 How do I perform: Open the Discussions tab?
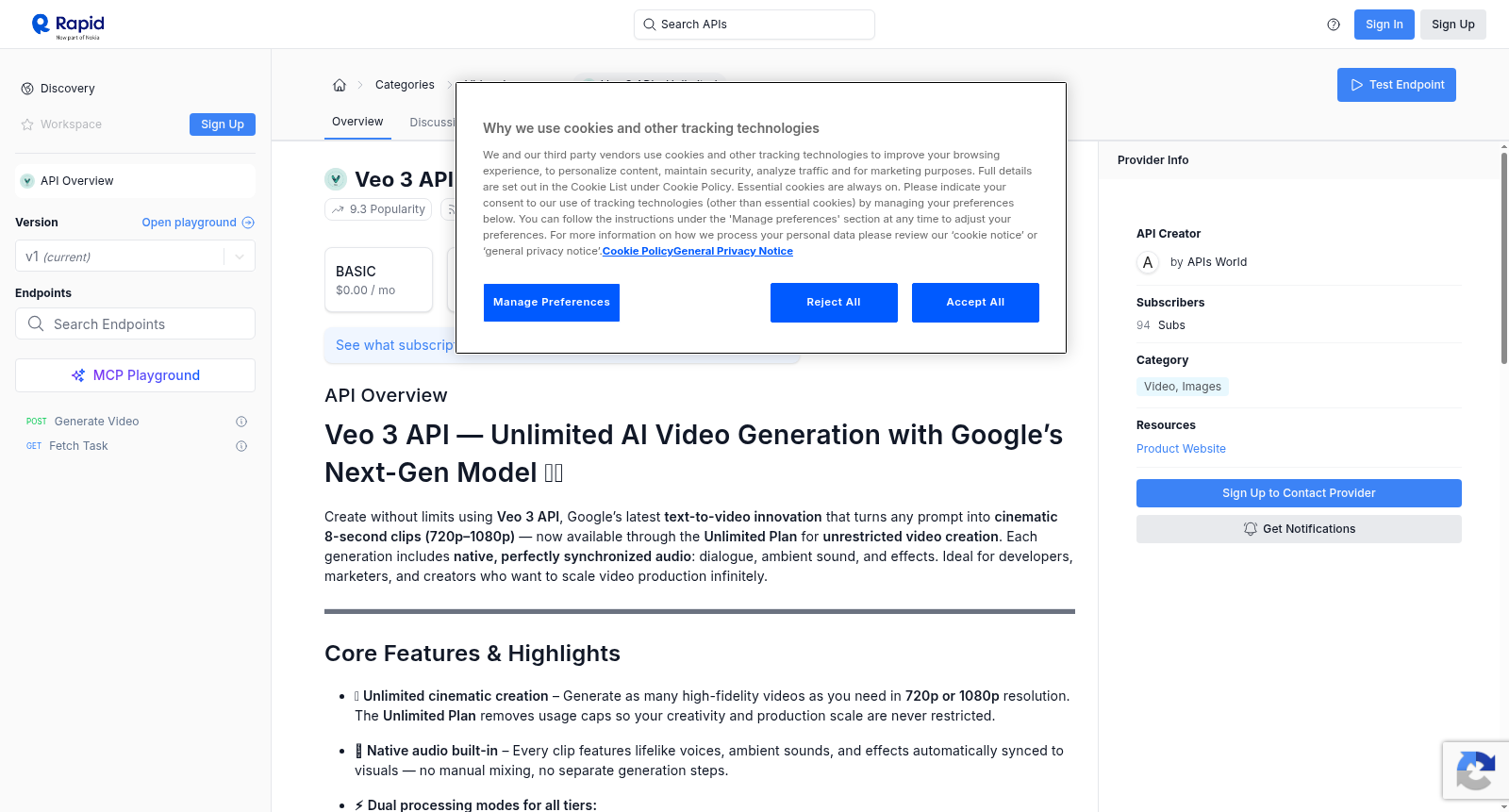[x=432, y=123]
